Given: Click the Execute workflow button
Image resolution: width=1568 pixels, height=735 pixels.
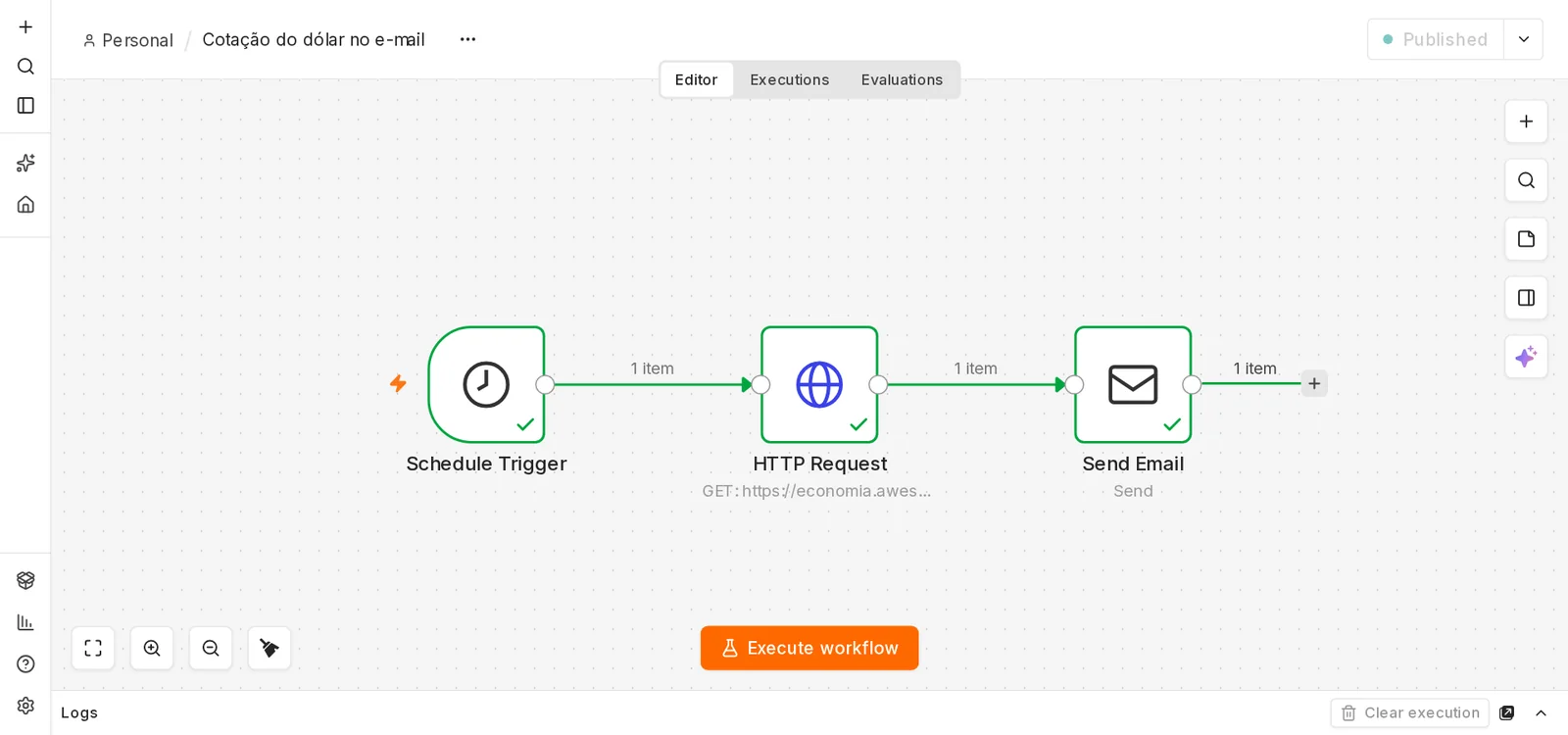Looking at the screenshot, I should click(x=809, y=648).
